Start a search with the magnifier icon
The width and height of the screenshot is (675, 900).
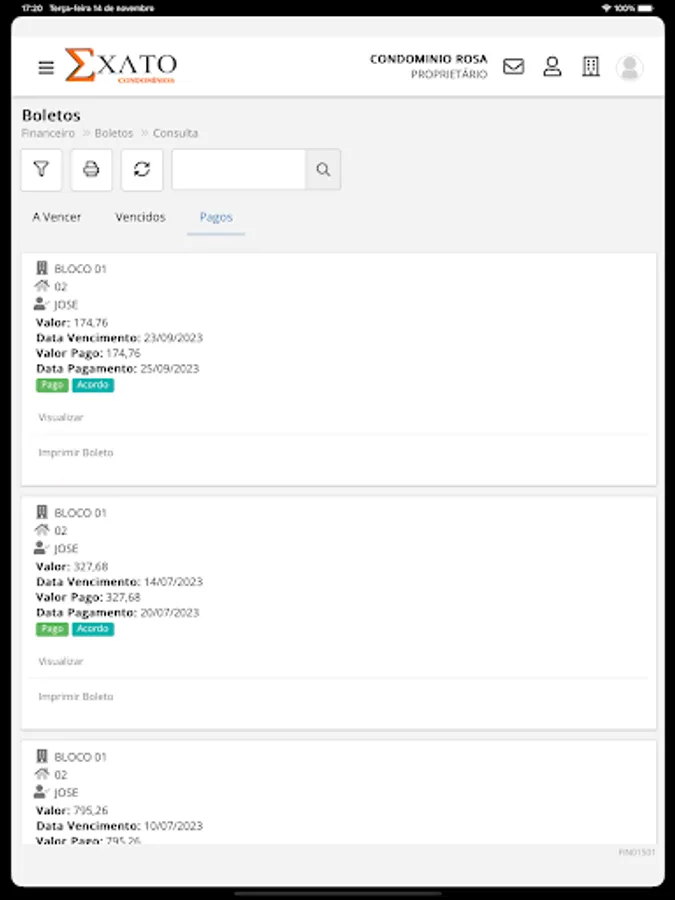(322, 170)
